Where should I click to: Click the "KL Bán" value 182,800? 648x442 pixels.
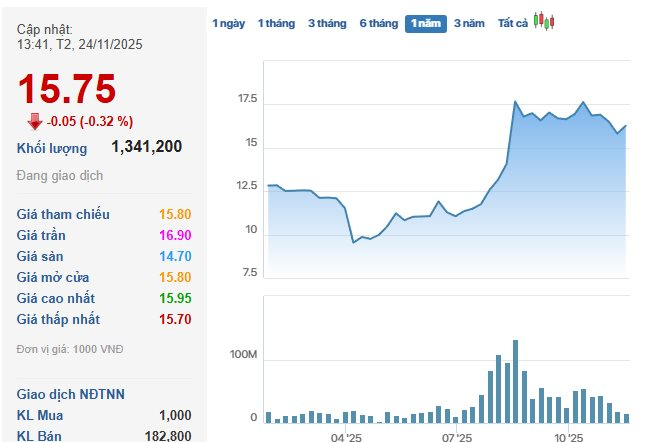click(x=168, y=435)
